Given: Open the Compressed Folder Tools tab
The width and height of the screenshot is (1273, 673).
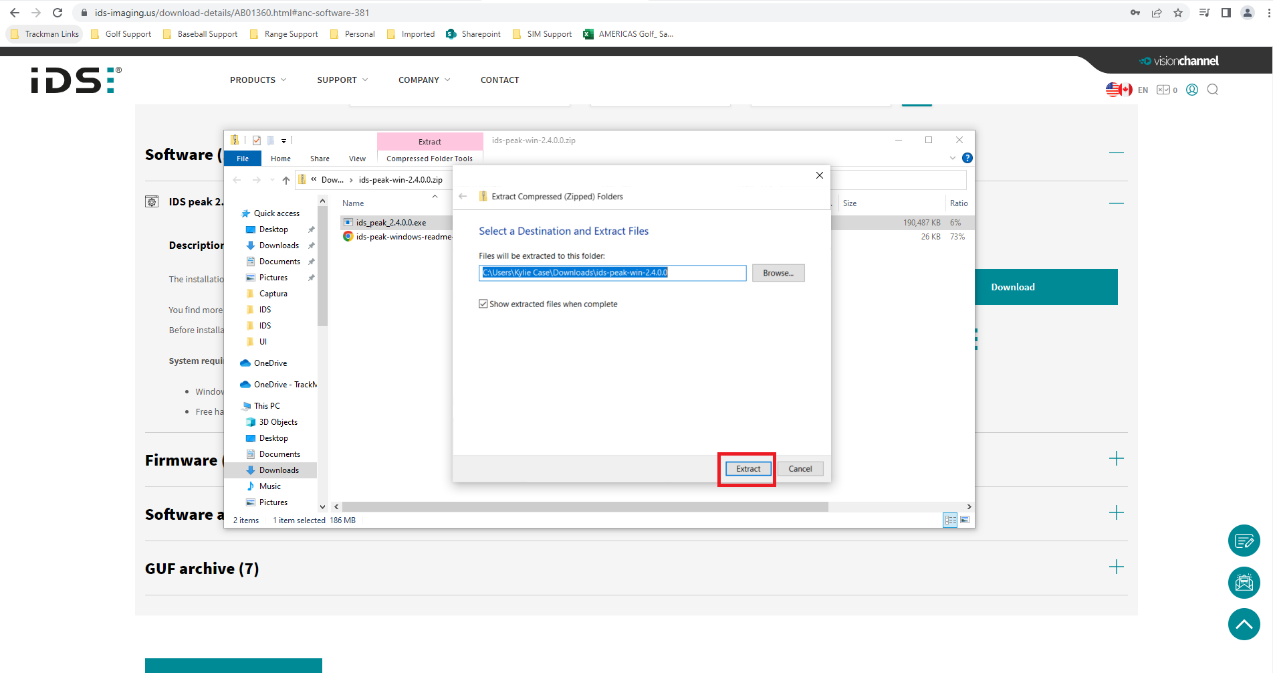Looking at the screenshot, I should pyautogui.click(x=429, y=158).
